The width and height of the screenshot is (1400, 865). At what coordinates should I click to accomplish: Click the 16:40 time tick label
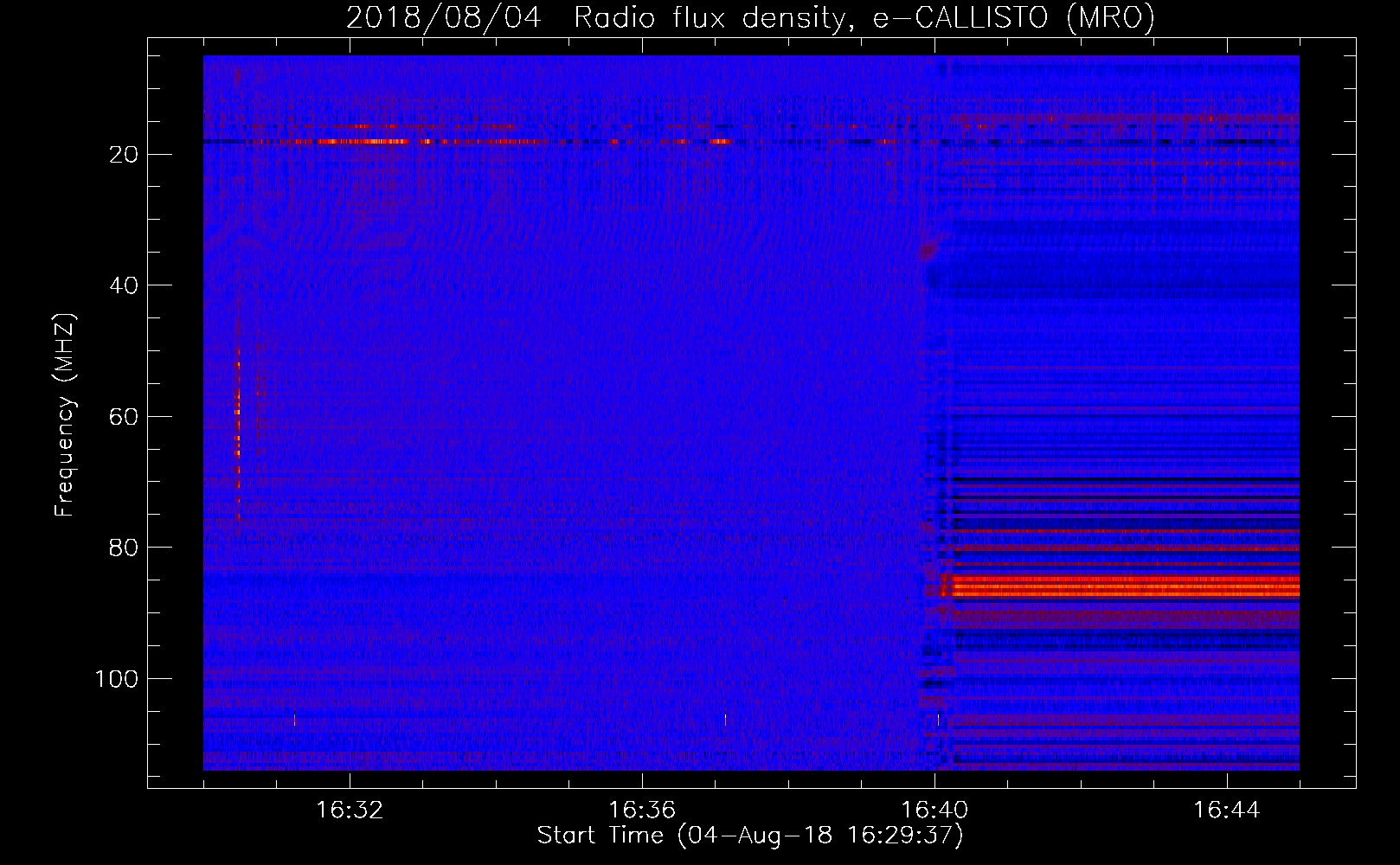click(x=934, y=811)
